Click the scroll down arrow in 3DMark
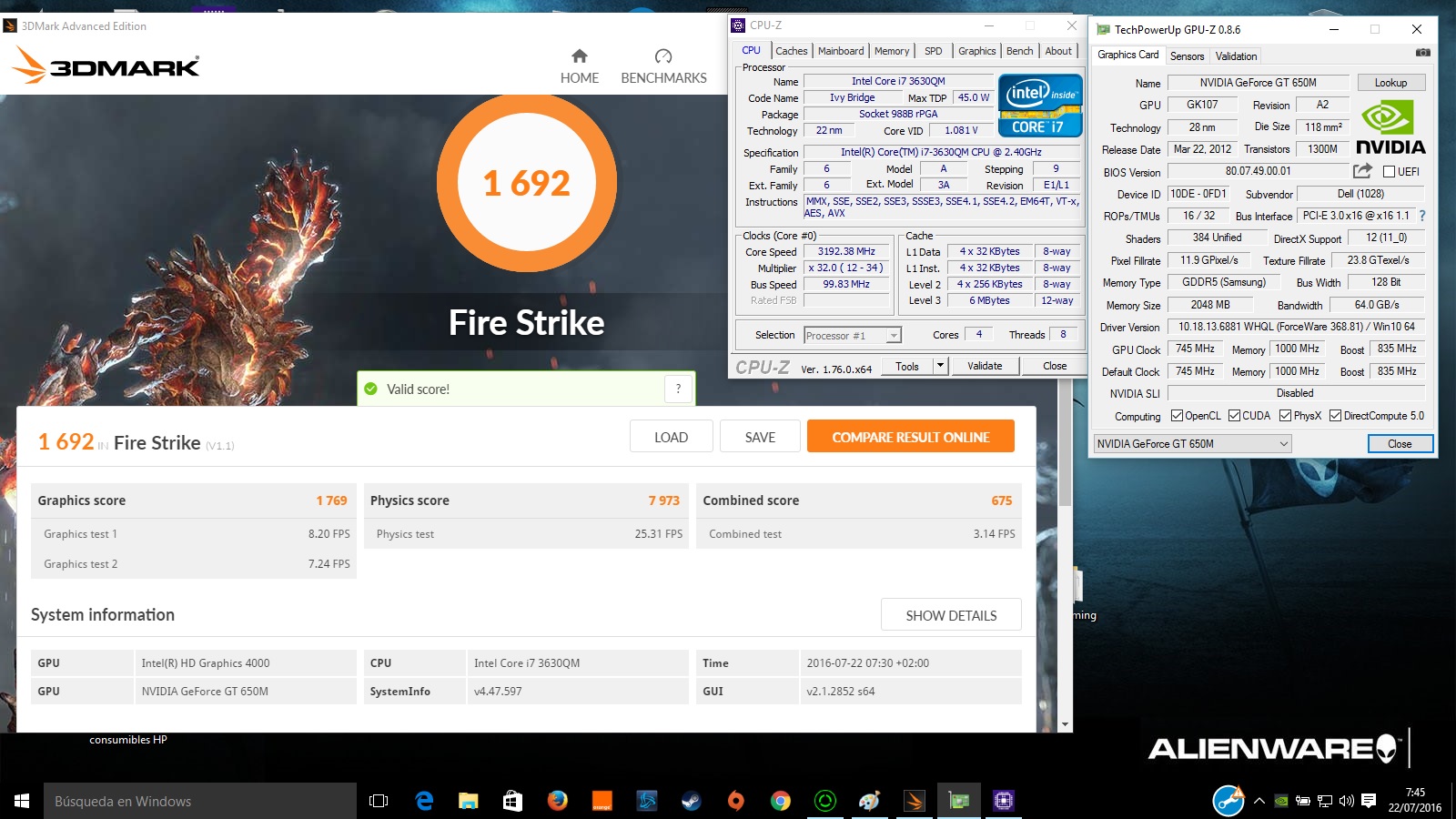The width and height of the screenshot is (1456, 819). (x=1066, y=724)
